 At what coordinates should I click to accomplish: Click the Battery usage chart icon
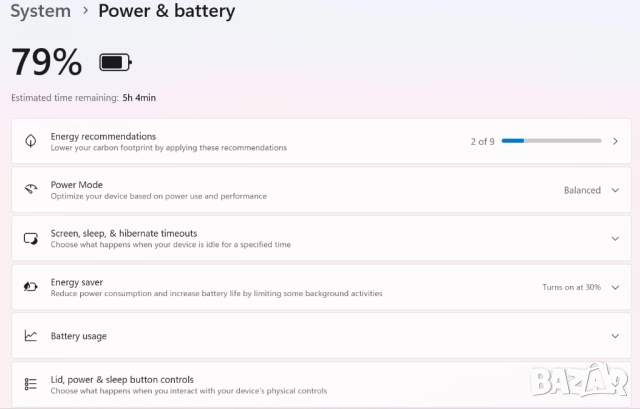coord(31,336)
